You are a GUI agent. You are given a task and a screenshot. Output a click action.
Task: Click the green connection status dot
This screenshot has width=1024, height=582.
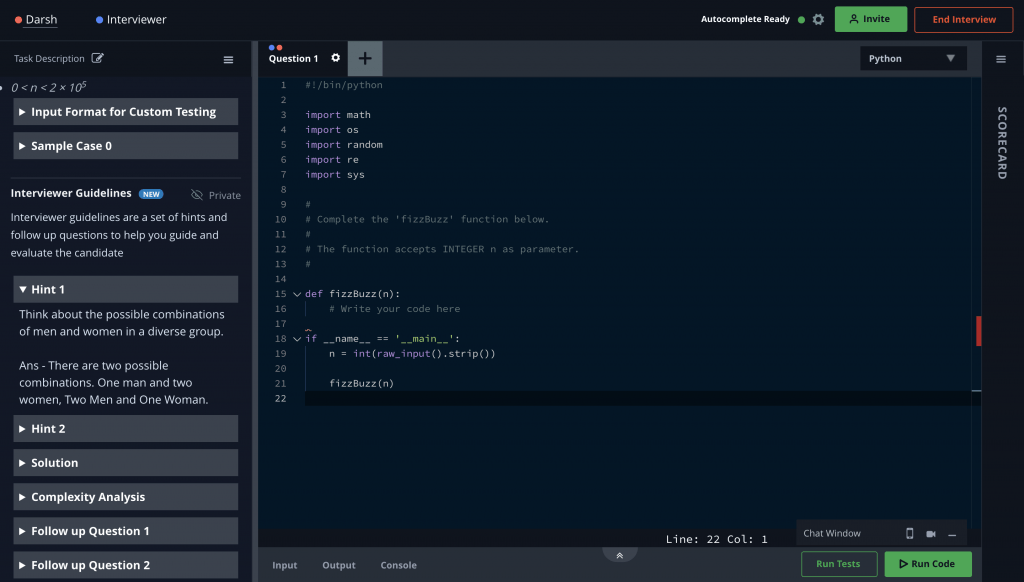(x=800, y=18)
